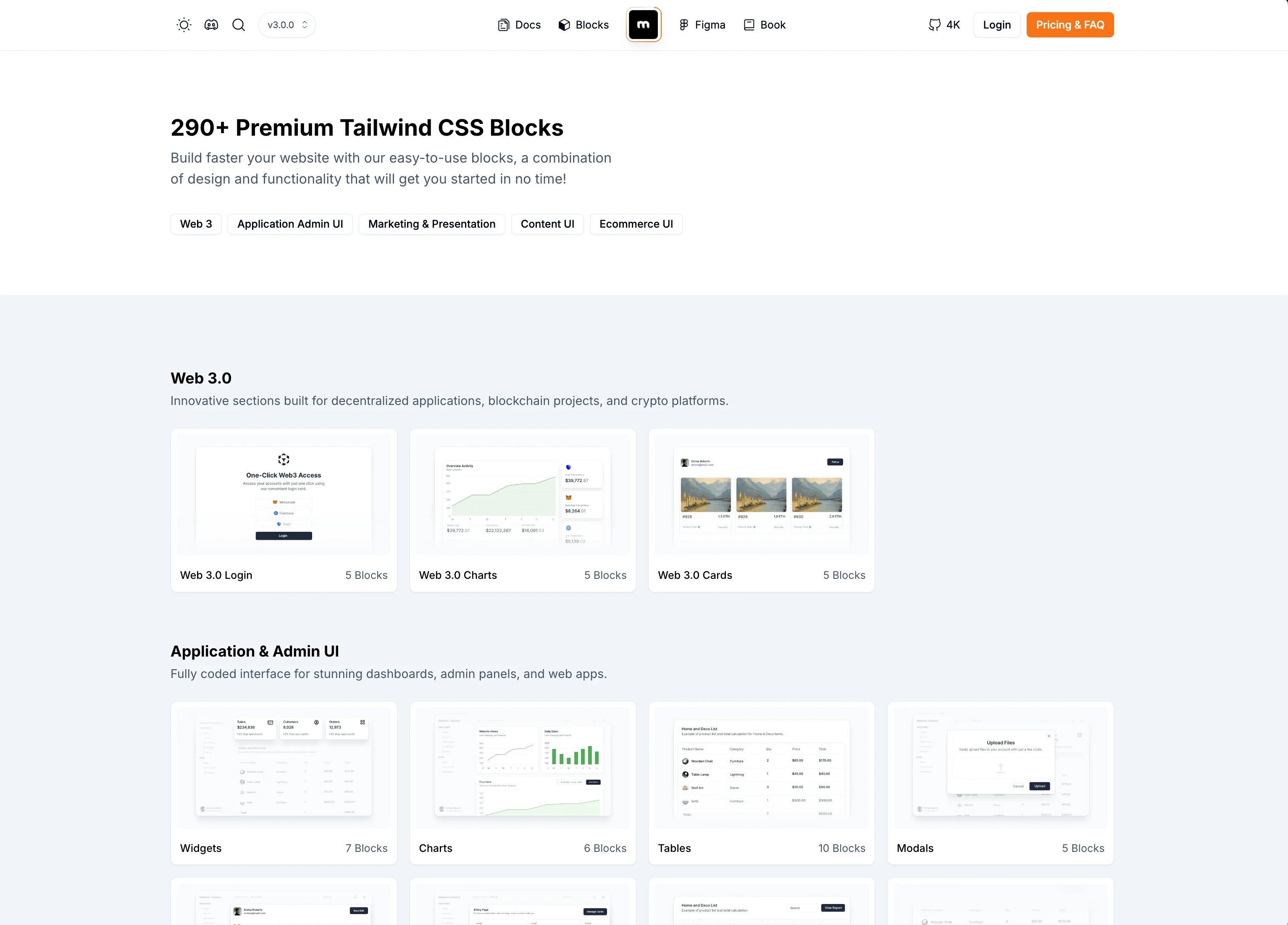Expand the Marketing & Presentation category
This screenshot has width=1288, height=925.
coord(431,223)
